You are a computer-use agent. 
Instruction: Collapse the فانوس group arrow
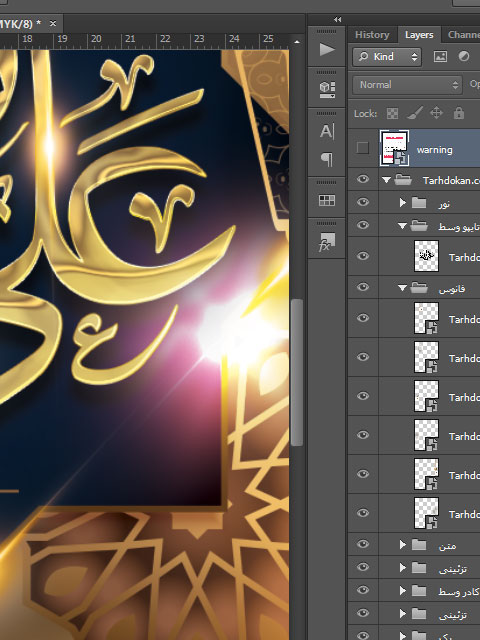[402, 288]
